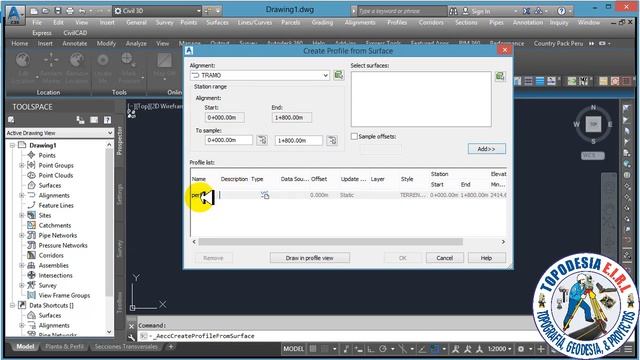
Task: Collapse the Drawing1 tree node
Action: (x=12, y=145)
